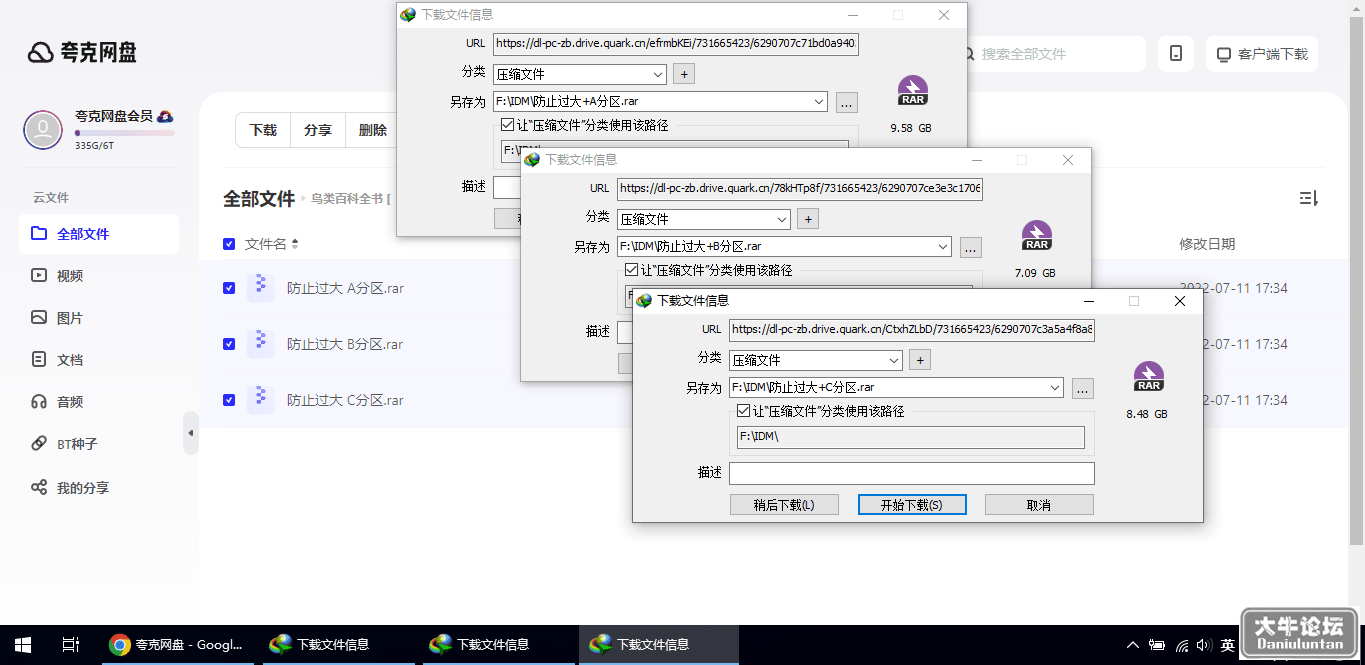Toggle category path checkbox in B分区 dialog
This screenshot has height=665, width=1365.
pos(631,270)
